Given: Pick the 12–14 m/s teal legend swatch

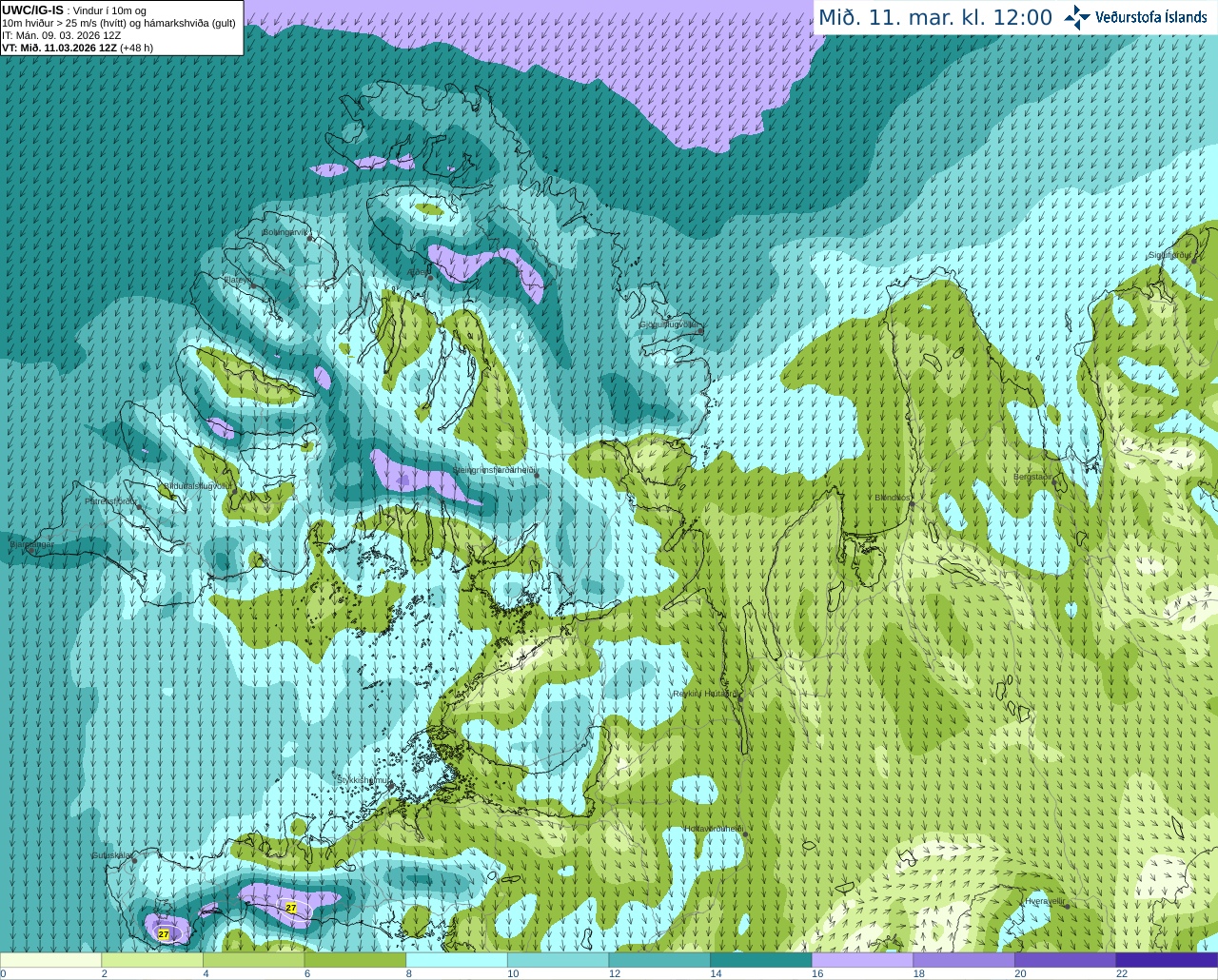Looking at the screenshot, I should (x=659, y=960).
